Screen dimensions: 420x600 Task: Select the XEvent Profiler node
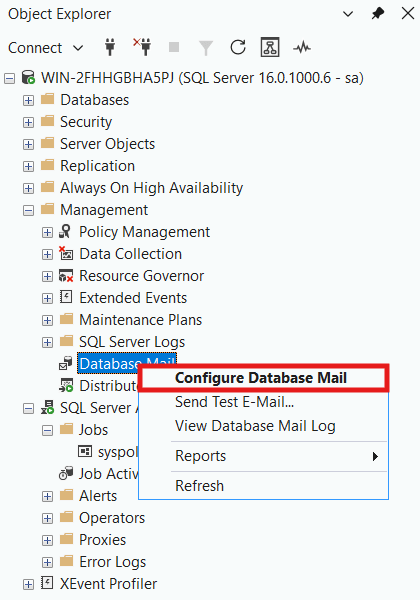point(108,584)
